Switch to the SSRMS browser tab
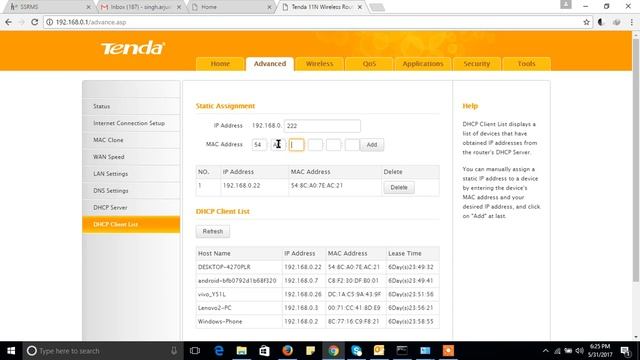The height and width of the screenshot is (360, 640). click(50, 7)
